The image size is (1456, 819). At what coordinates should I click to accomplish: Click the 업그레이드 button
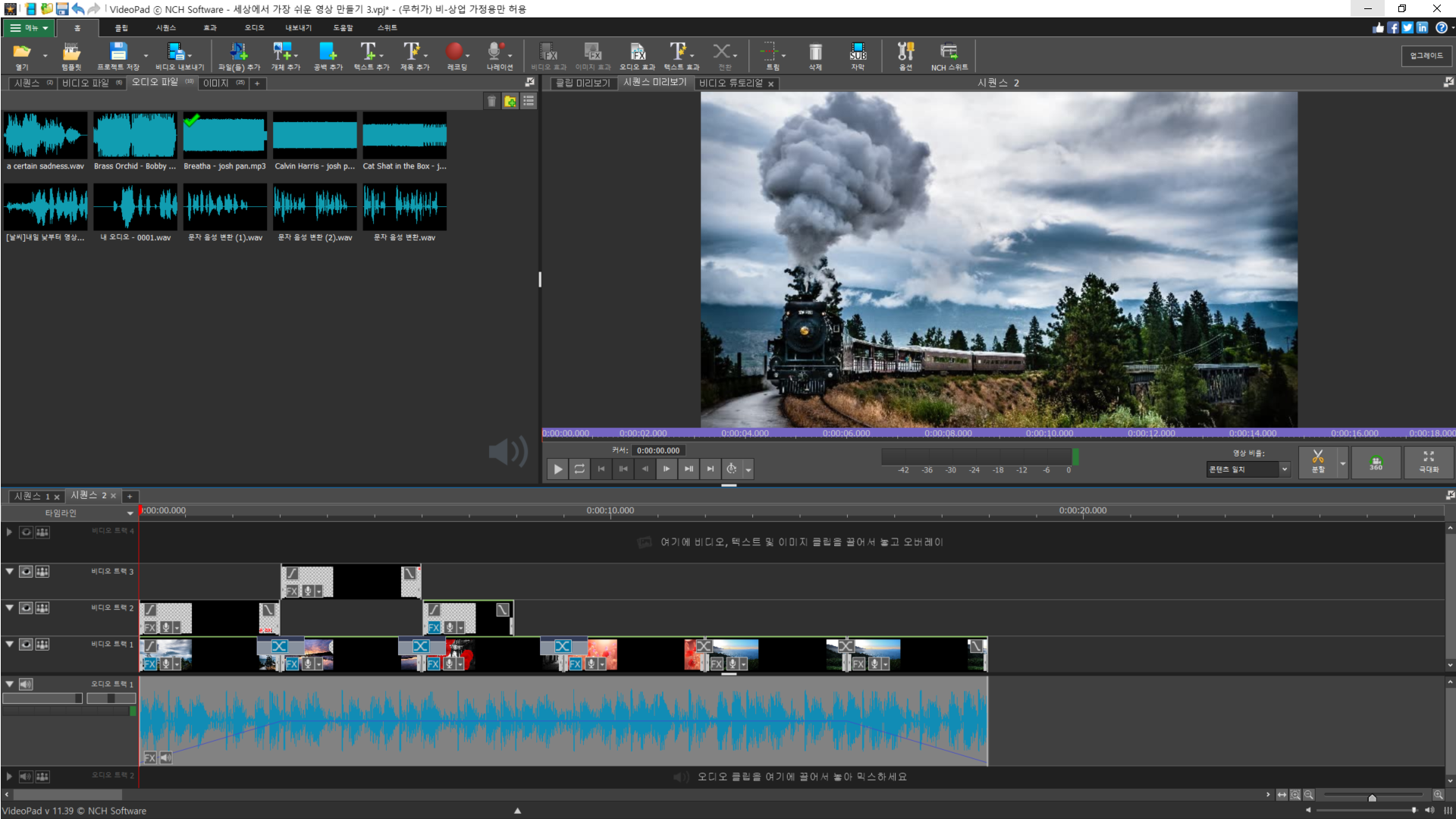coord(1426,55)
